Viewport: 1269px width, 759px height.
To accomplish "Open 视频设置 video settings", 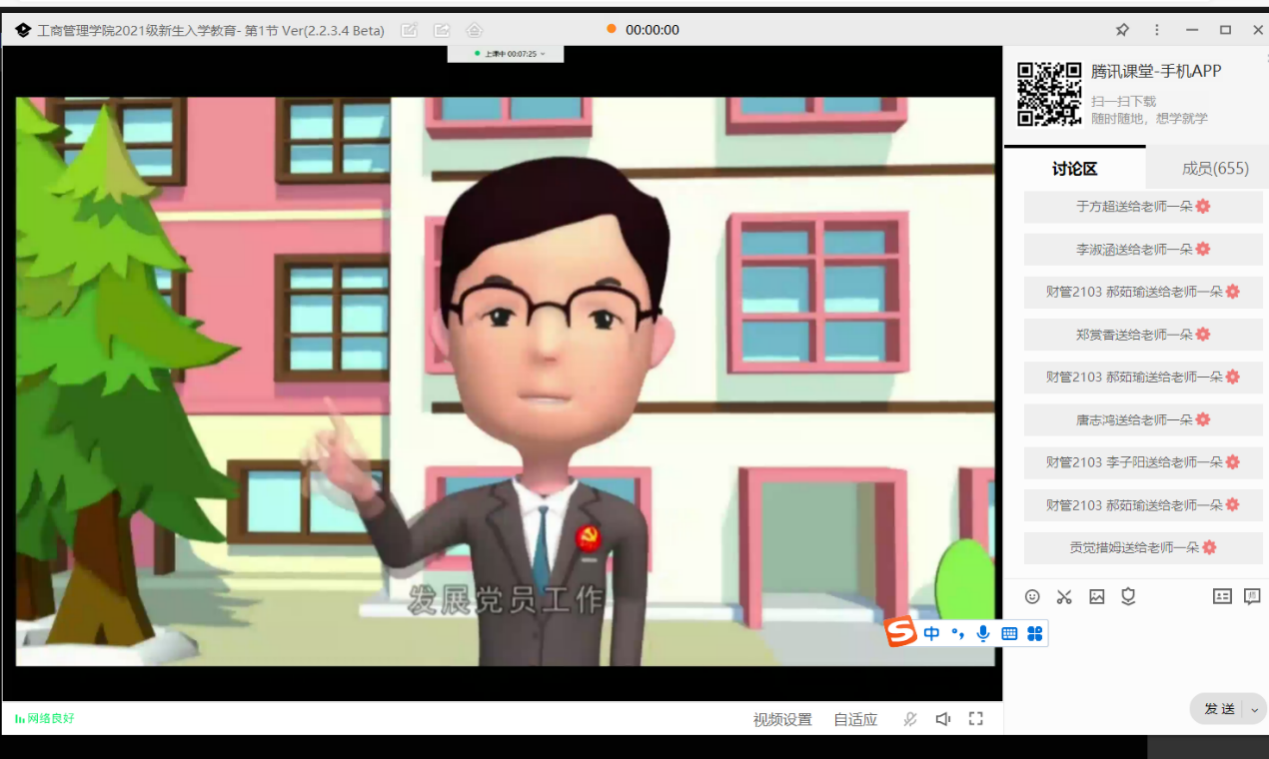I will (x=782, y=720).
